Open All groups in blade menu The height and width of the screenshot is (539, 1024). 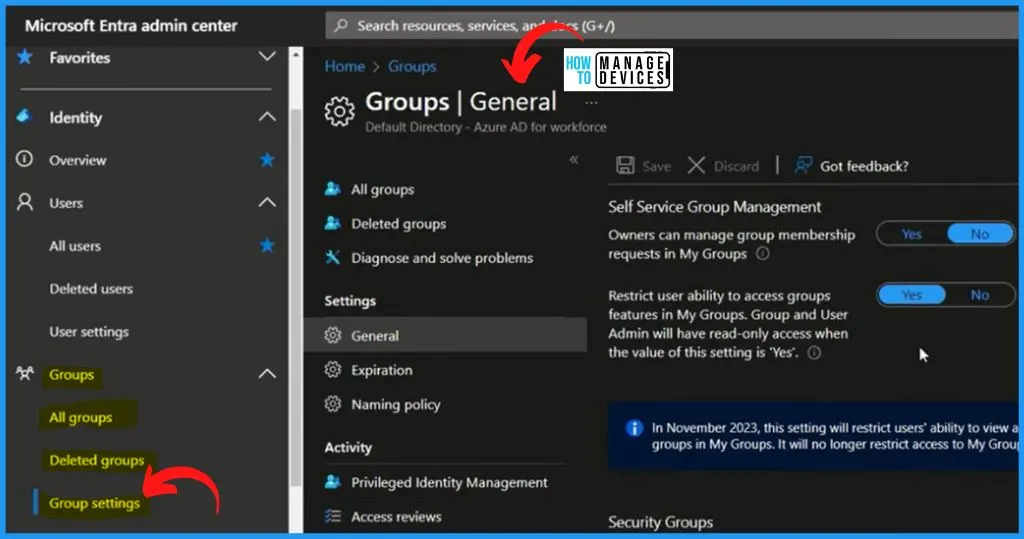click(383, 189)
